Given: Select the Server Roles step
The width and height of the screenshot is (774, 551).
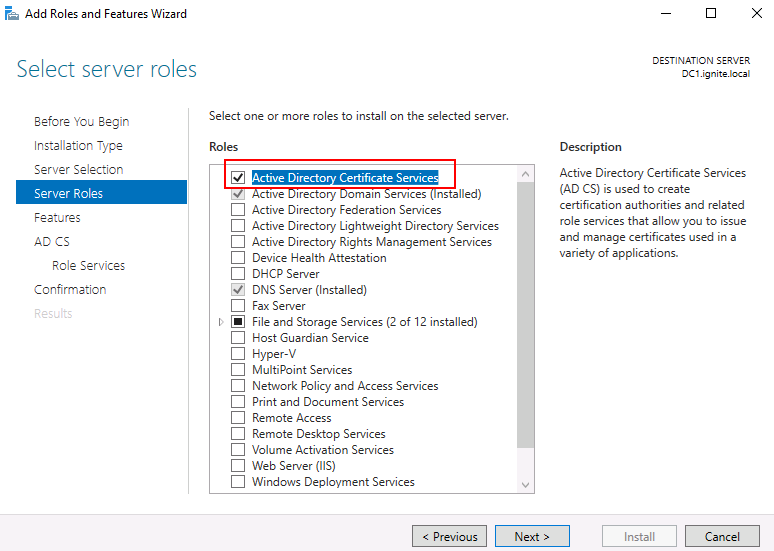Looking at the screenshot, I should [101, 193].
